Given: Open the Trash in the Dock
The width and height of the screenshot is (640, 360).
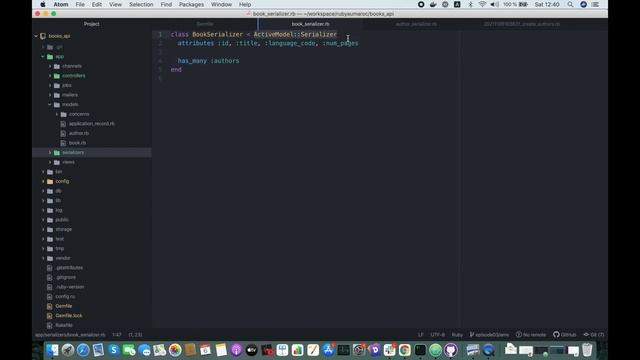Looking at the screenshot, I should [x=587, y=350].
